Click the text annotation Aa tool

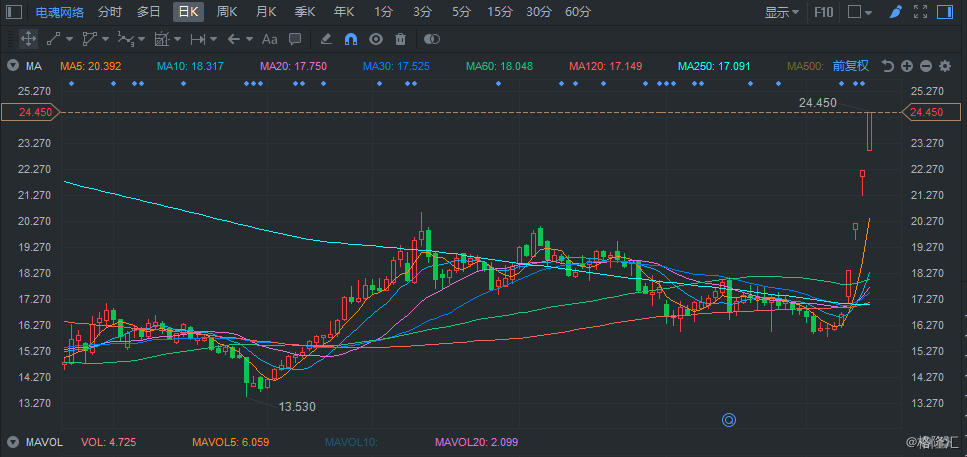coord(269,39)
